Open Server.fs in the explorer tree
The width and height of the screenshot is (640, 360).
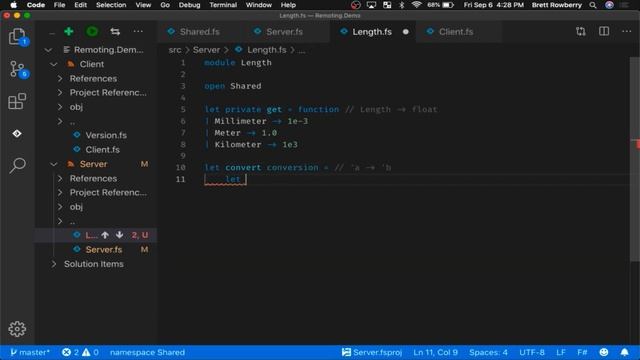[x=104, y=249]
